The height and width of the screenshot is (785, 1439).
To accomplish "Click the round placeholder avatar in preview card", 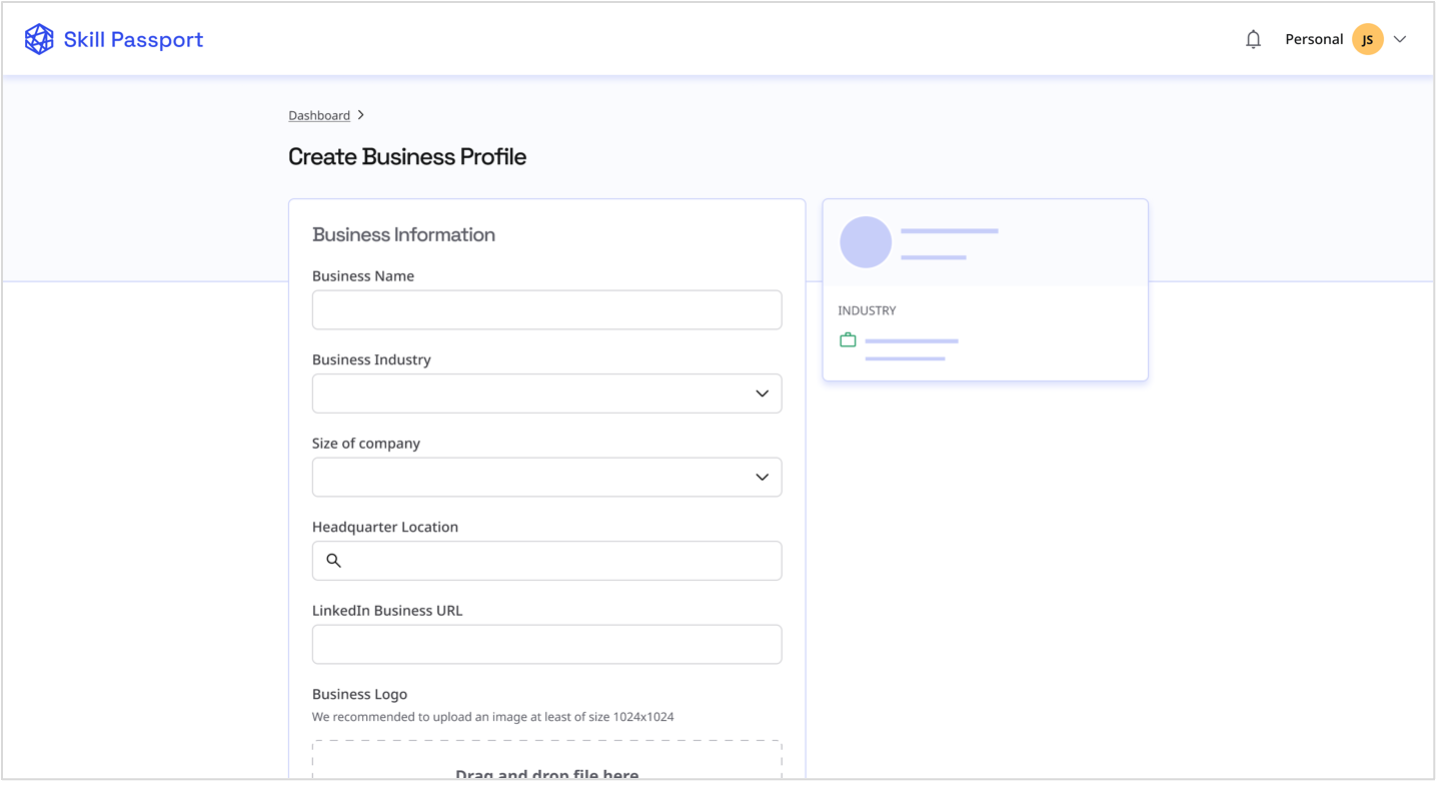I will [865, 242].
